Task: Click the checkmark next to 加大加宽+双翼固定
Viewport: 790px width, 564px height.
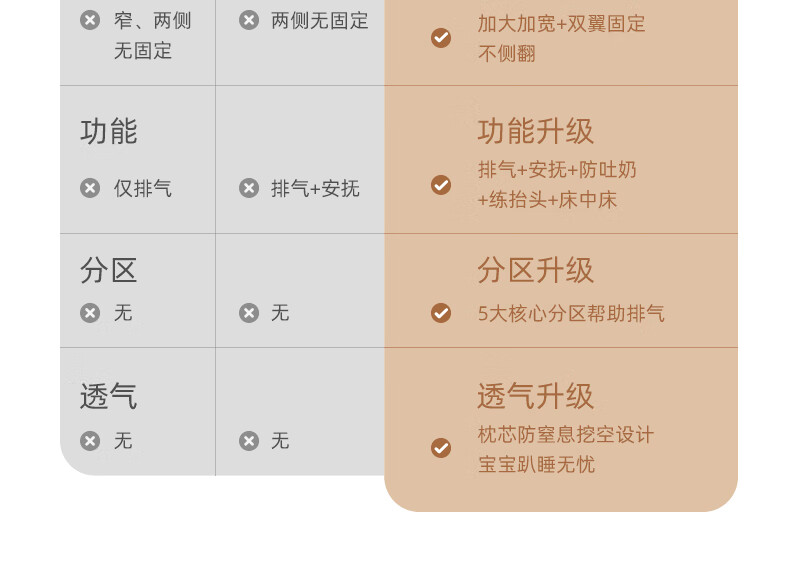Action: tap(441, 38)
